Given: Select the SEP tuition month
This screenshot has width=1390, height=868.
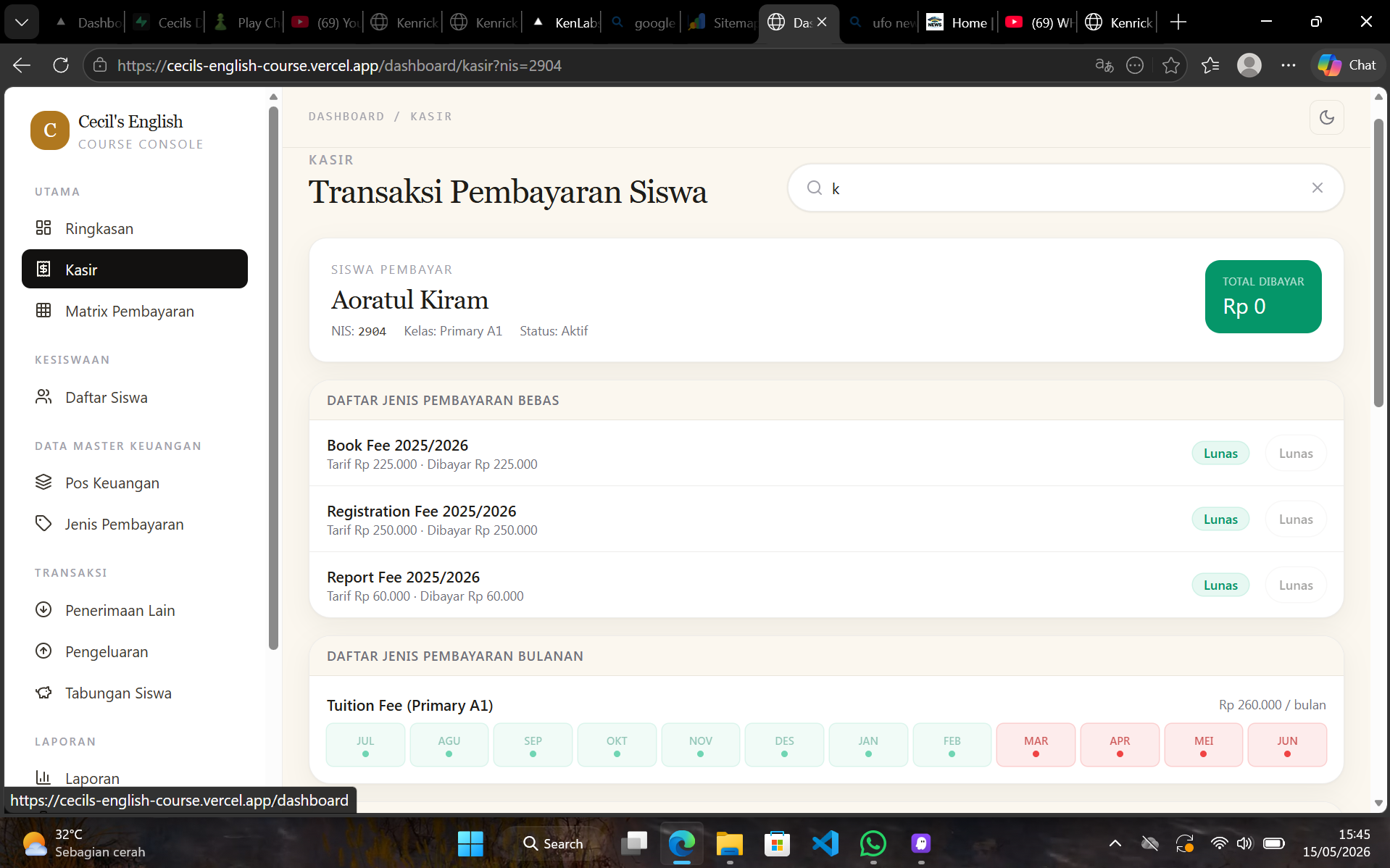Looking at the screenshot, I should 533,745.
